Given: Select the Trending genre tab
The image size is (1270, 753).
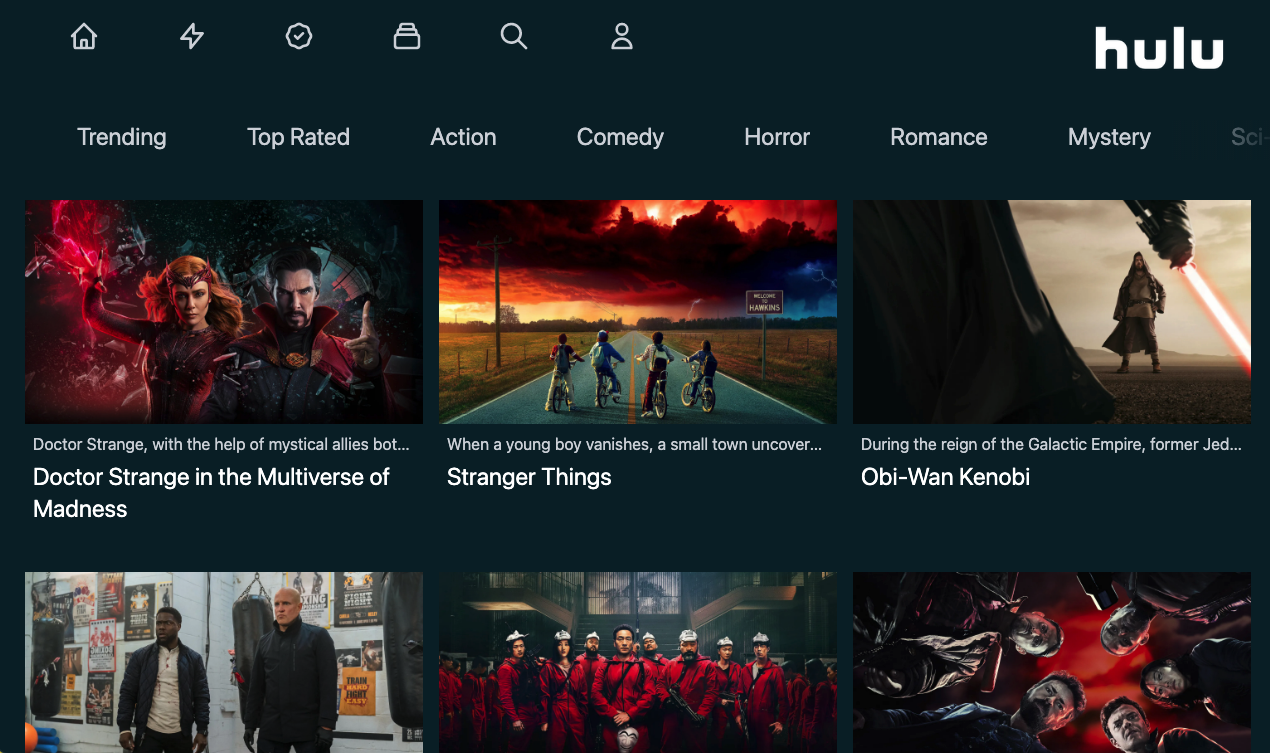Looking at the screenshot, I should point(122,137).
